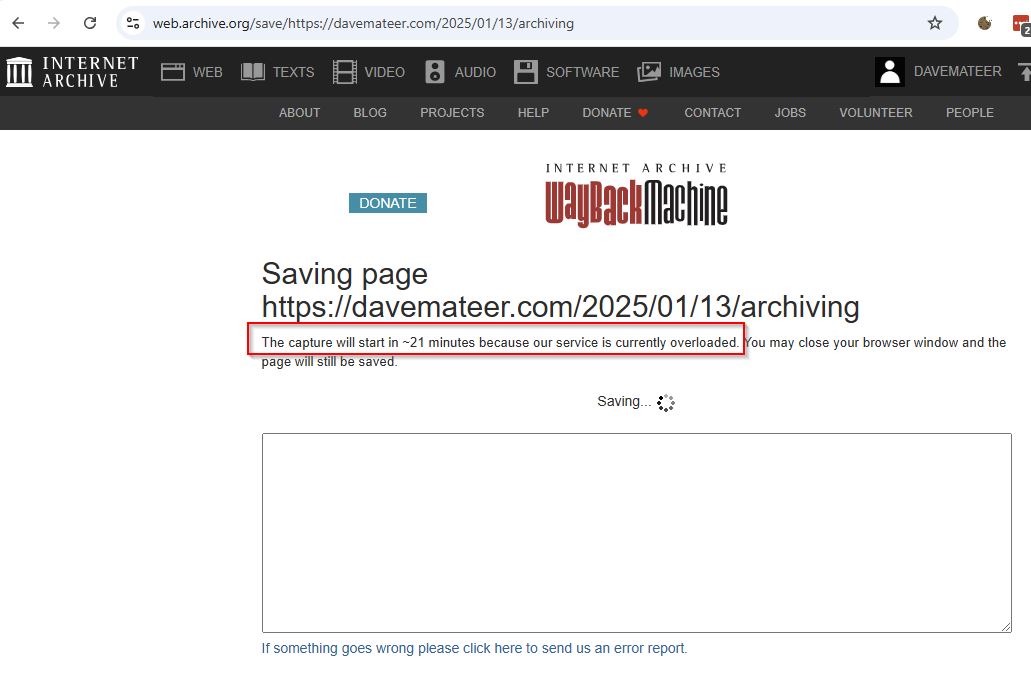
Task: Open the Audio speaker icon
Action: pyautogui.click(x=435, y=72)
